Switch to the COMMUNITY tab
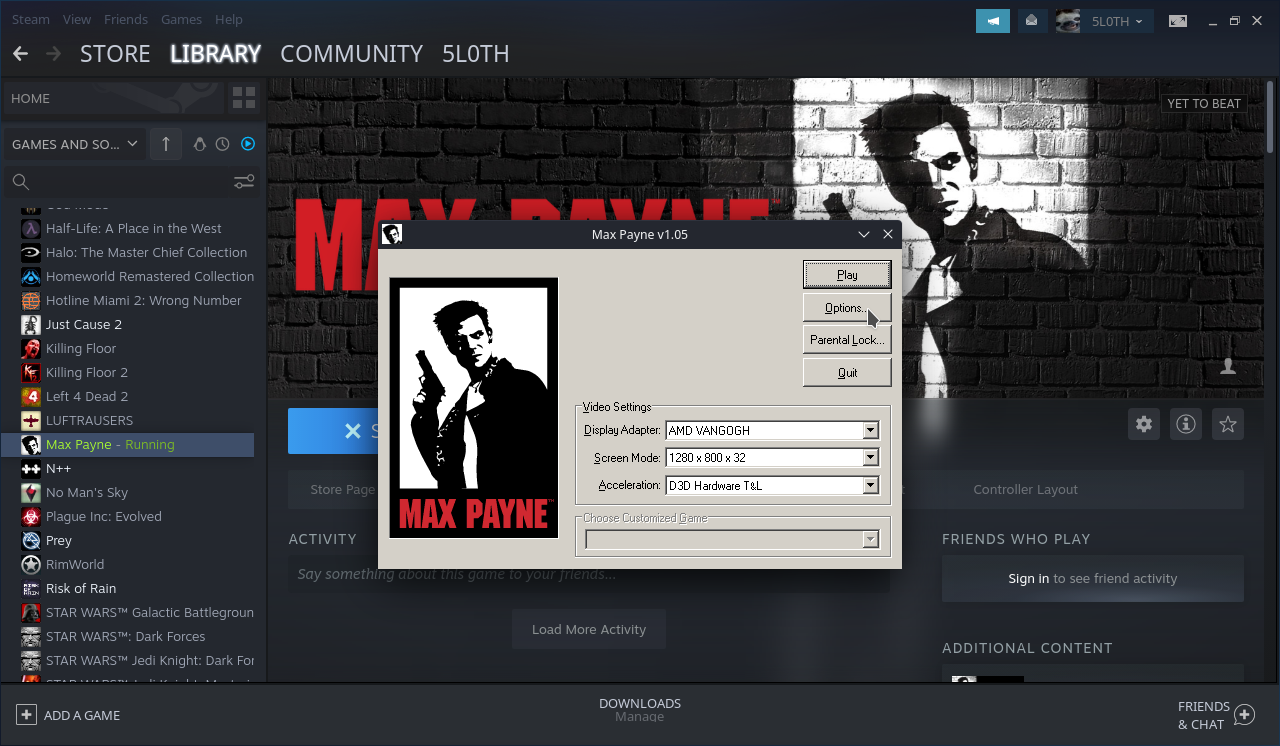 tap(351, 54)
